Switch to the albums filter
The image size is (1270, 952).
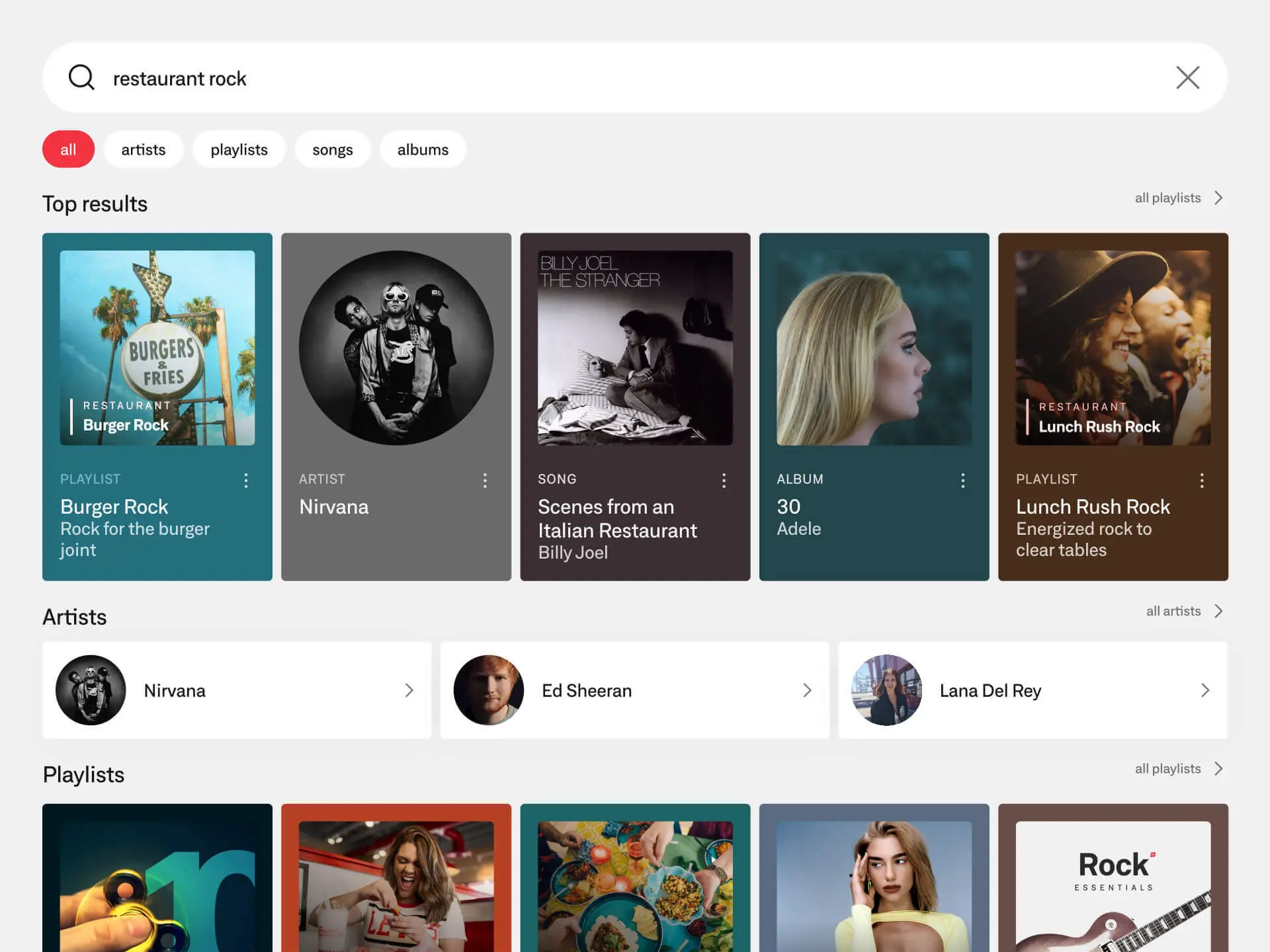(423, 149)
